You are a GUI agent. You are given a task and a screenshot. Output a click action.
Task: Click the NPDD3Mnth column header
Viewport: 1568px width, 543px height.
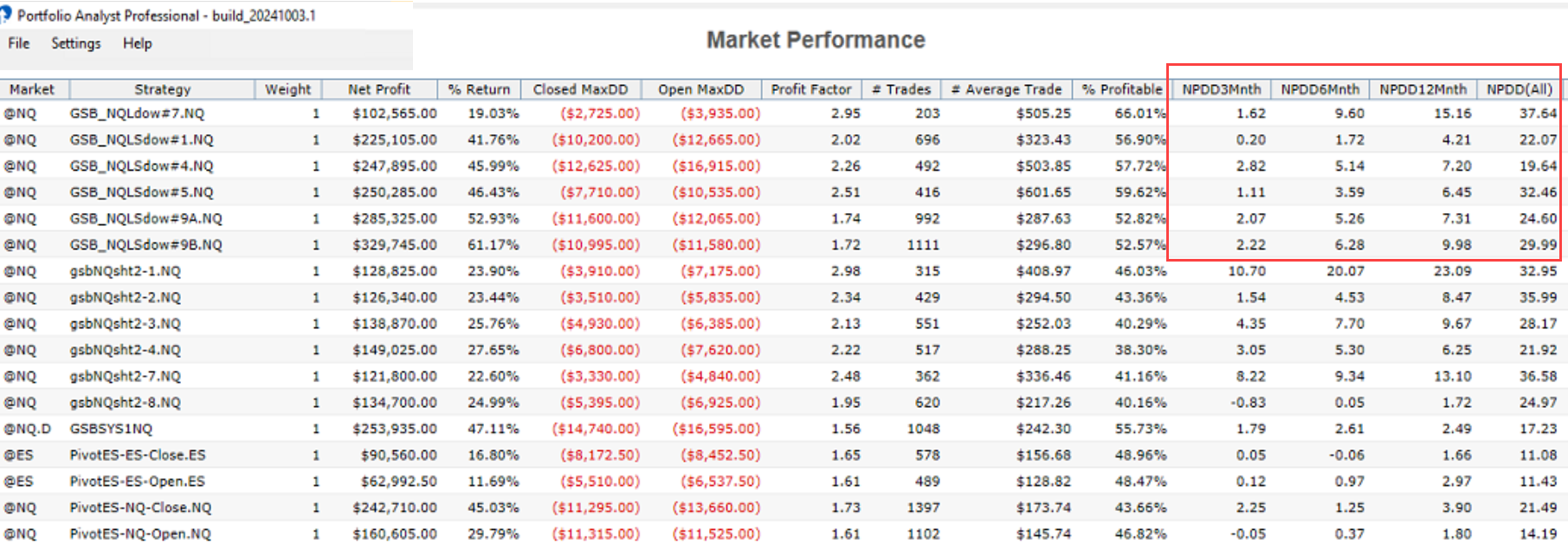click(x=1221, y=89)
